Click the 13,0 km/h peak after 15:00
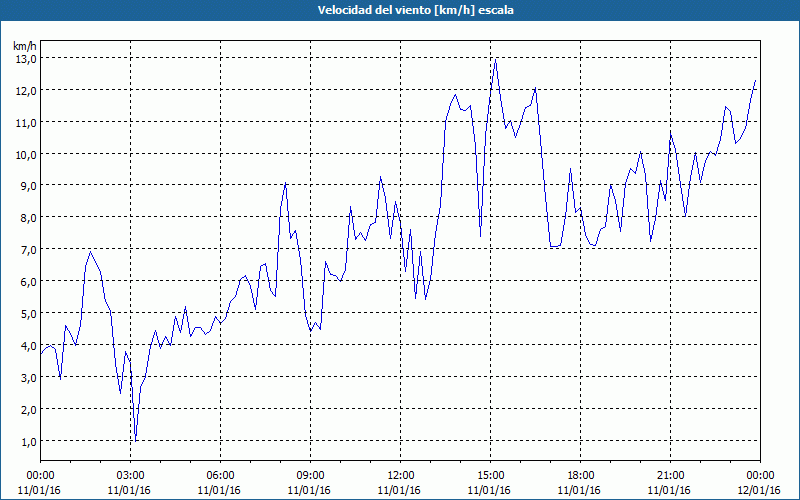 [495, 59]
